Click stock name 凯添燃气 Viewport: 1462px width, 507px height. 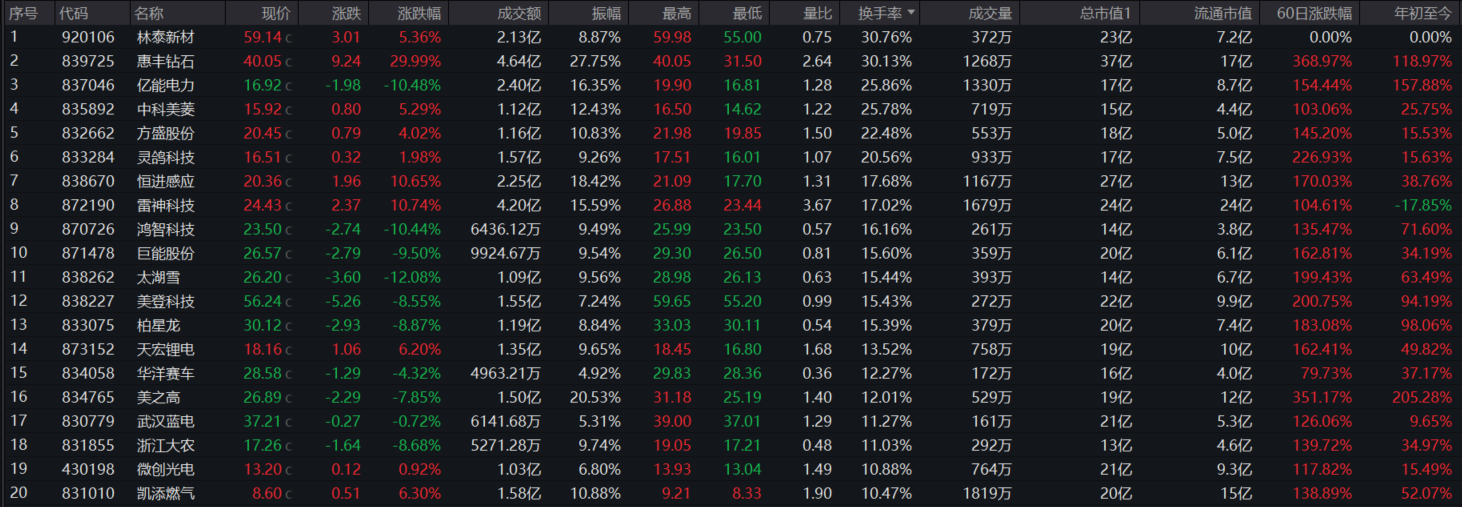coord(166,493)
